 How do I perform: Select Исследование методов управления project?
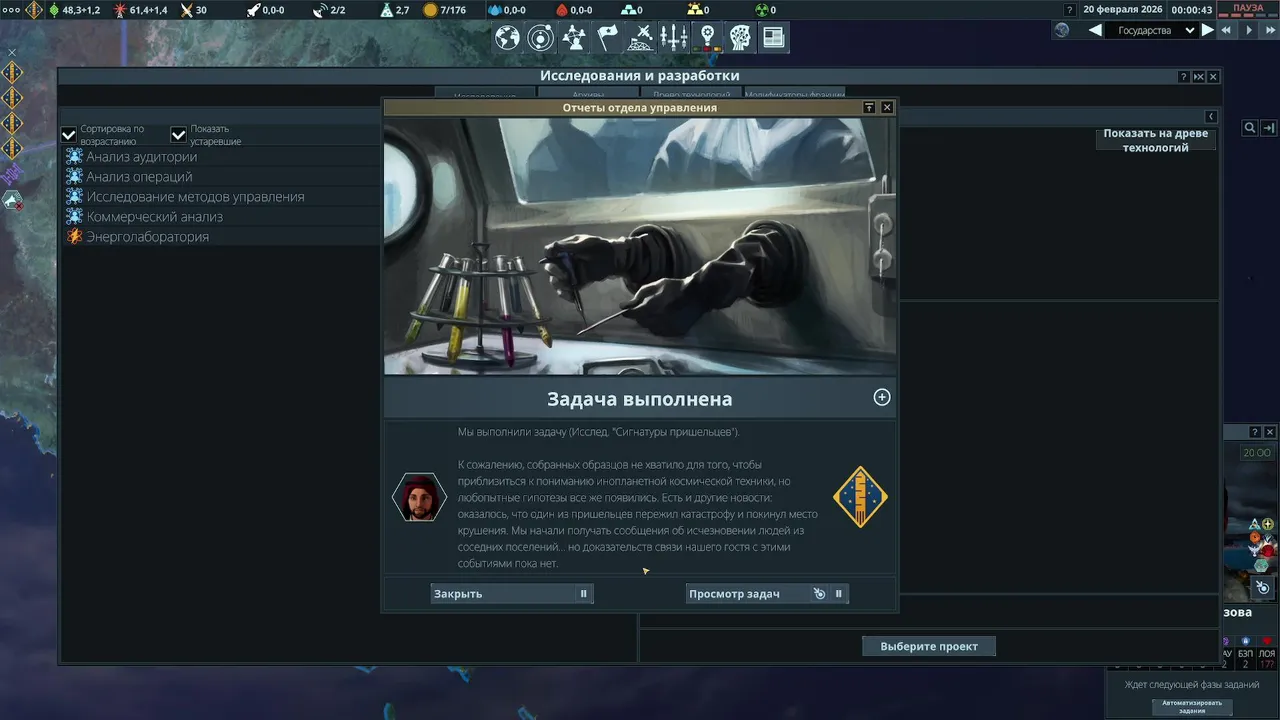[x=220, y=197]
